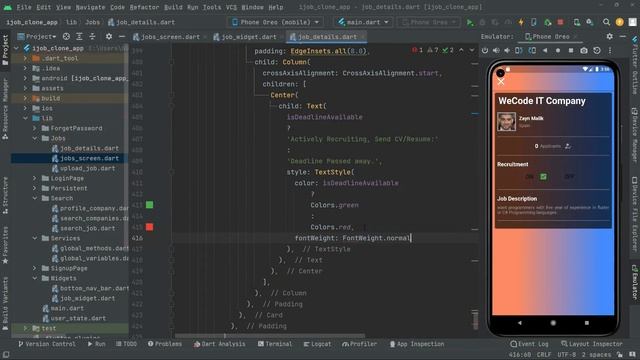Select the Phone Oreo emulator tab
640x360 pixels.
point(550,36)
